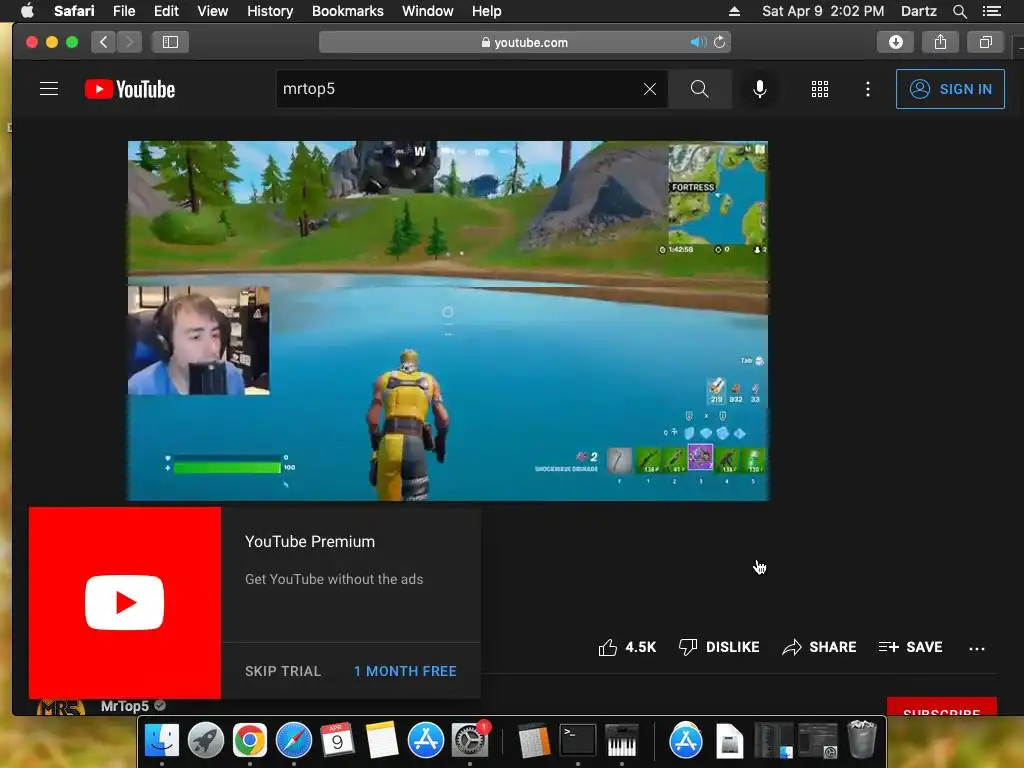The width and height of the screenshot is (1024, 768).
Task: Skip the YouTube Premium trial
Action: click(x=283, y=671)
